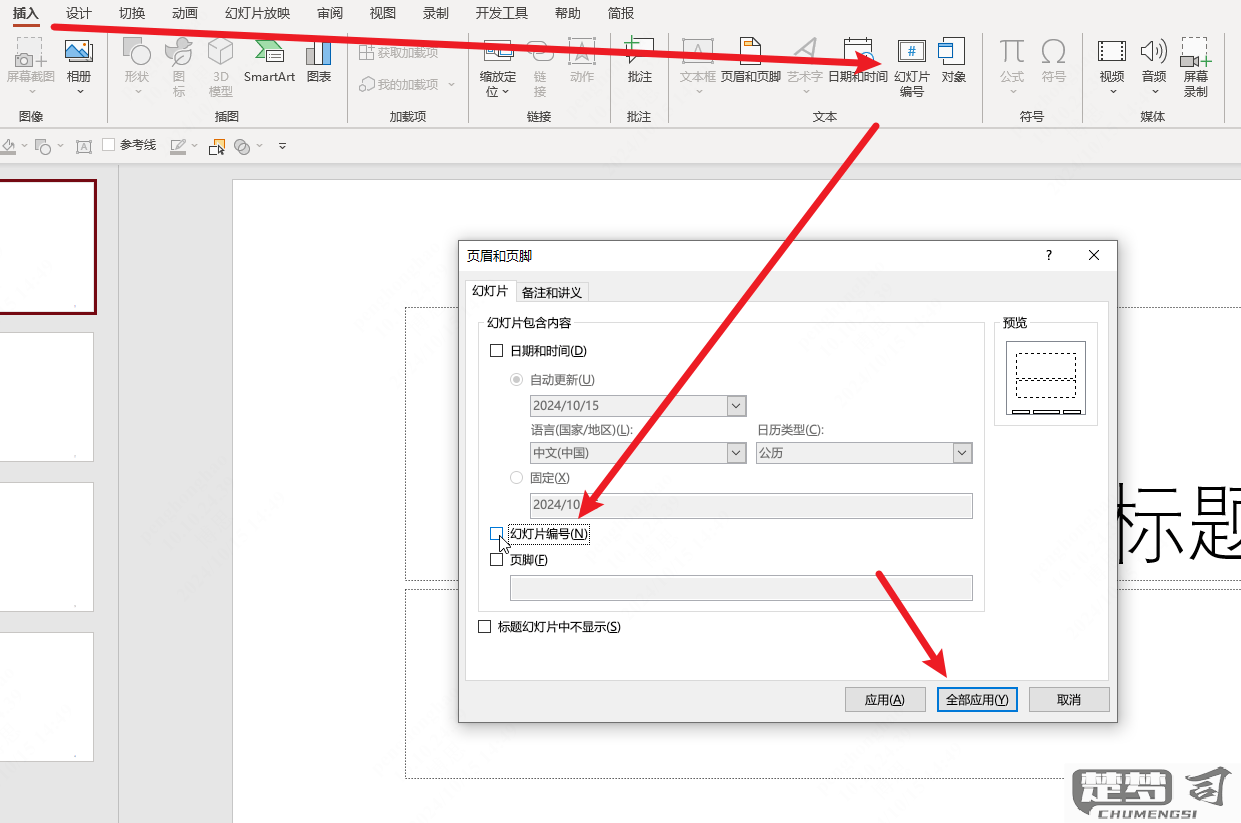Select the 自动更新(U) radio button
The height and width of the screenshot is (823, 1241).
(x=517, y=380)
